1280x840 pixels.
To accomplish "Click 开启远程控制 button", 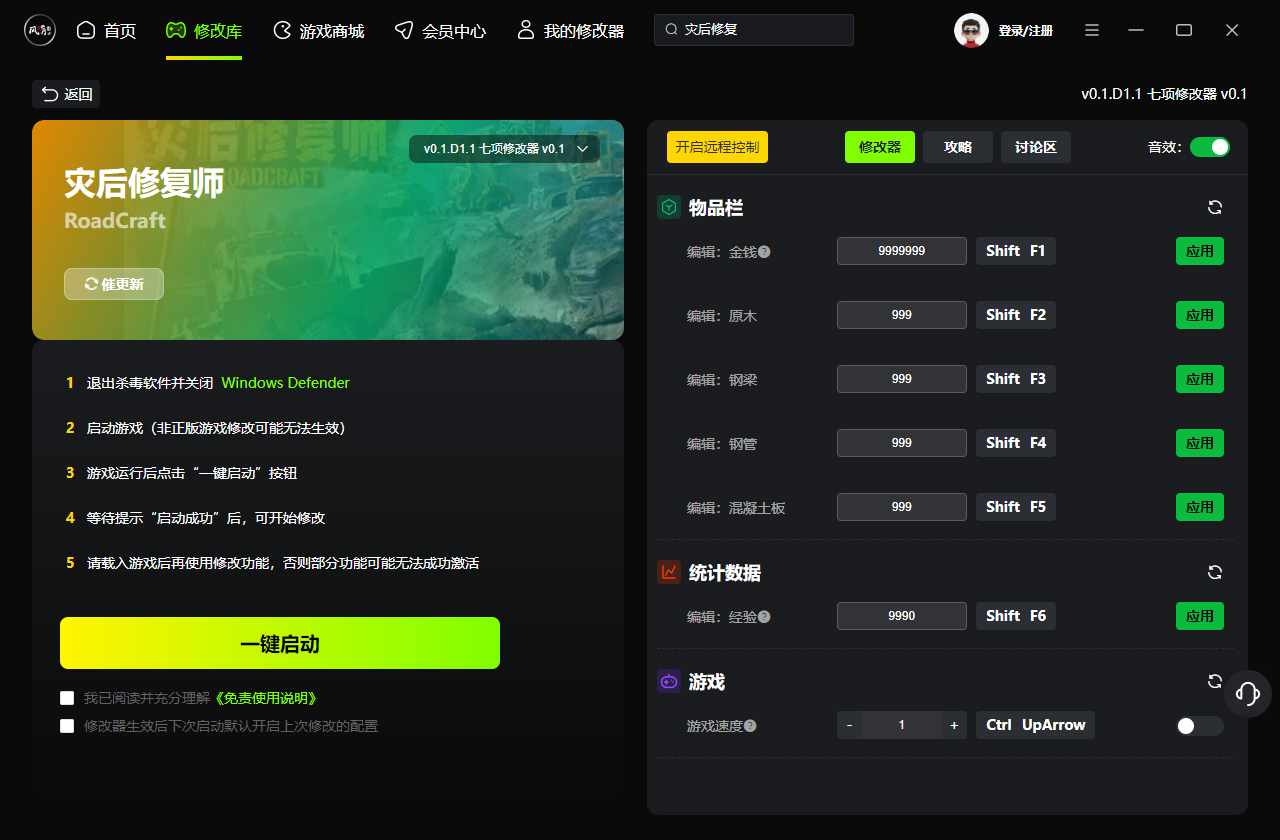I will pos(717,147).
